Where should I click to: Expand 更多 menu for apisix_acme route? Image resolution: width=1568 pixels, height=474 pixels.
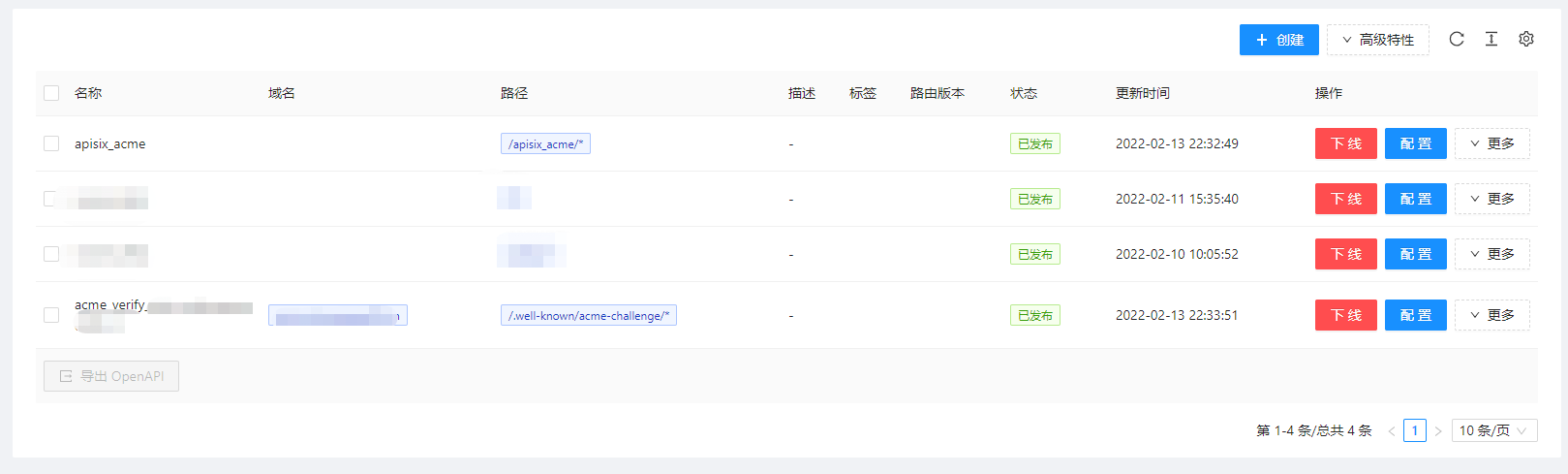click(x=1491, y=143)
